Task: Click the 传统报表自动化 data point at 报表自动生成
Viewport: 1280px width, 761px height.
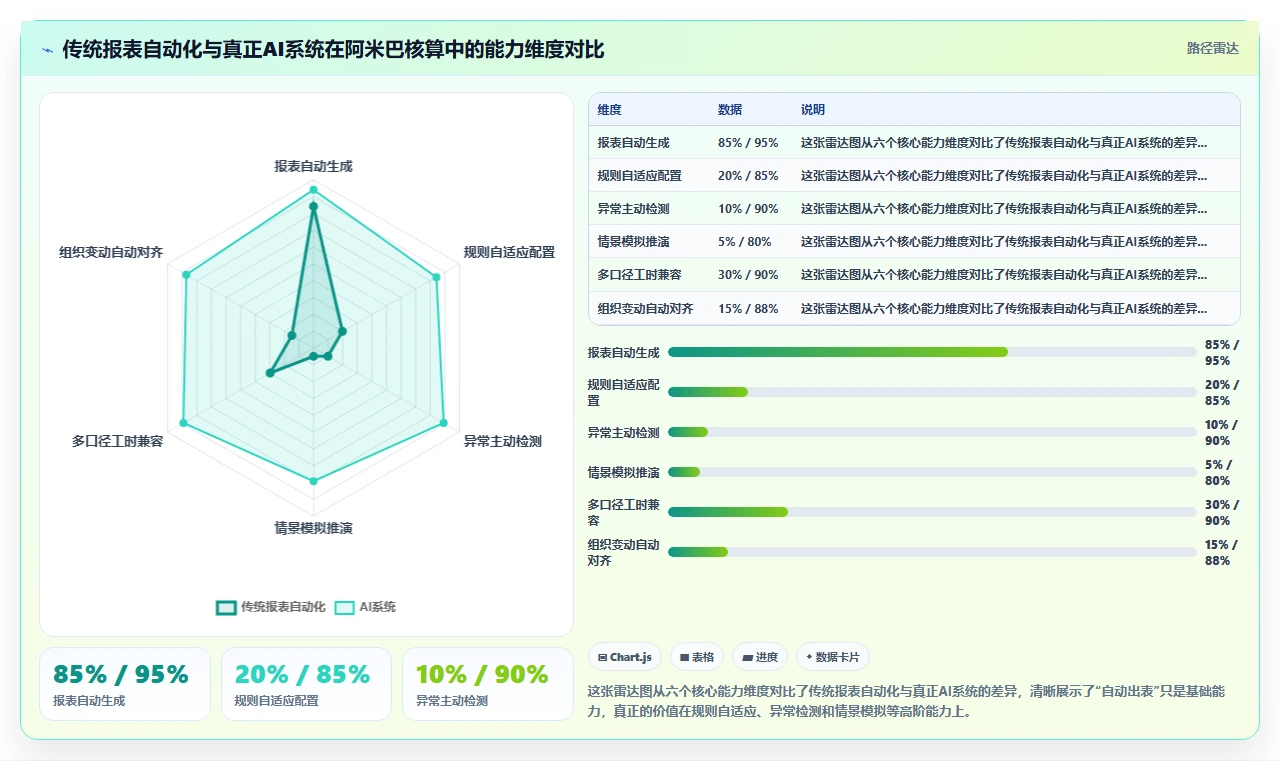Action: tap(313, 207)
